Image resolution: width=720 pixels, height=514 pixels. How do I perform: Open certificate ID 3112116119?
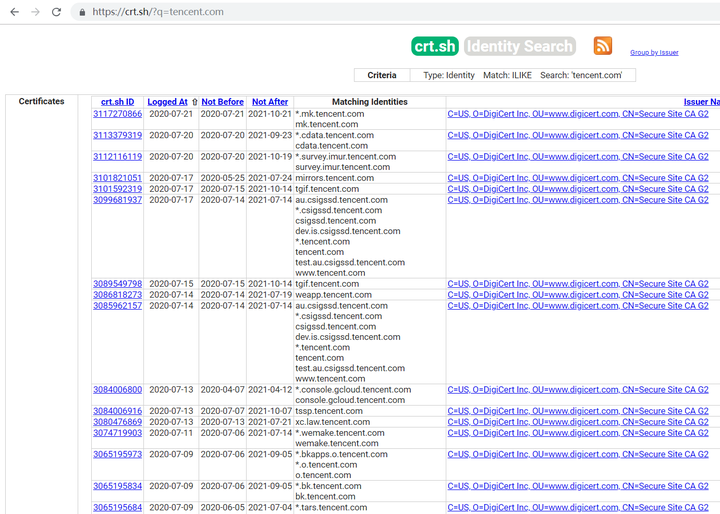point(118,157)
